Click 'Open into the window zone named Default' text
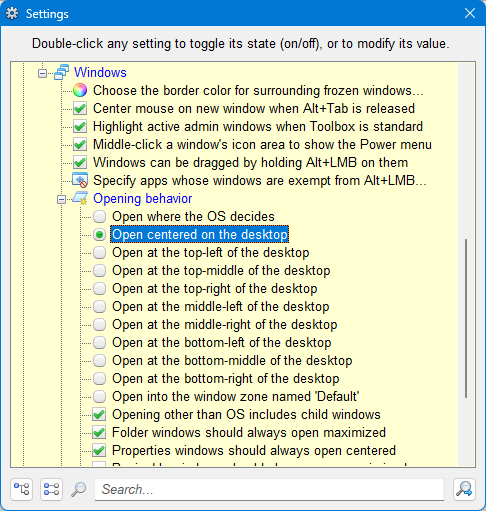The width and height of the screenshot is (486, 511). [x=236, y=396]
